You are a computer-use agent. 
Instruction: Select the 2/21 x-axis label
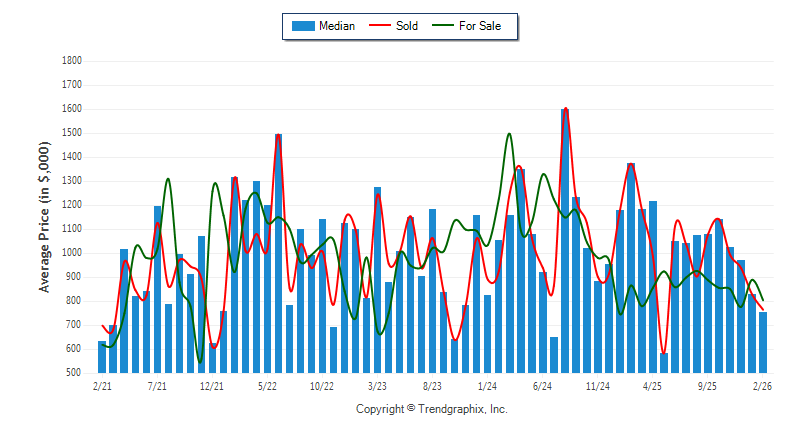[102, 385]
